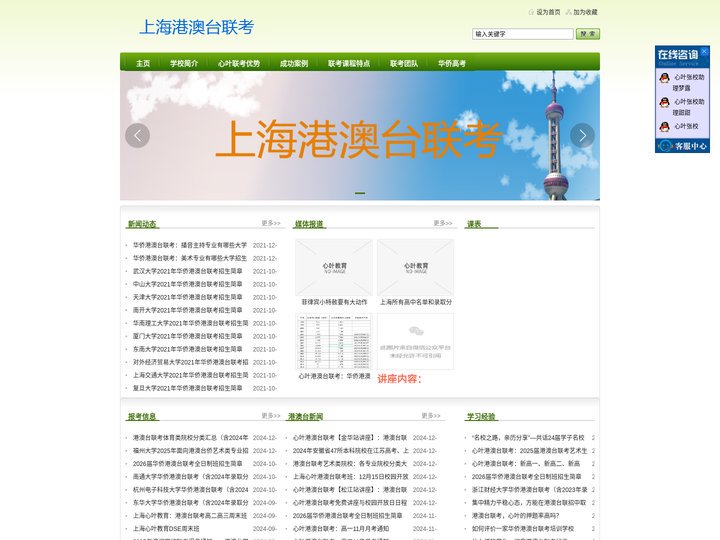Open 如何评价一家华侨港澳台联考培训学校
Image resolution: width=720 pixels, height=540 pixels.
[523, 529]
